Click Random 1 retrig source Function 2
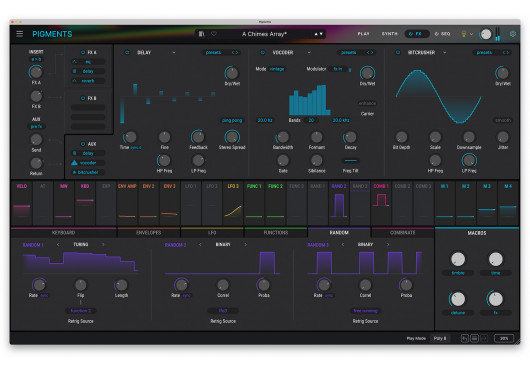 80,311
